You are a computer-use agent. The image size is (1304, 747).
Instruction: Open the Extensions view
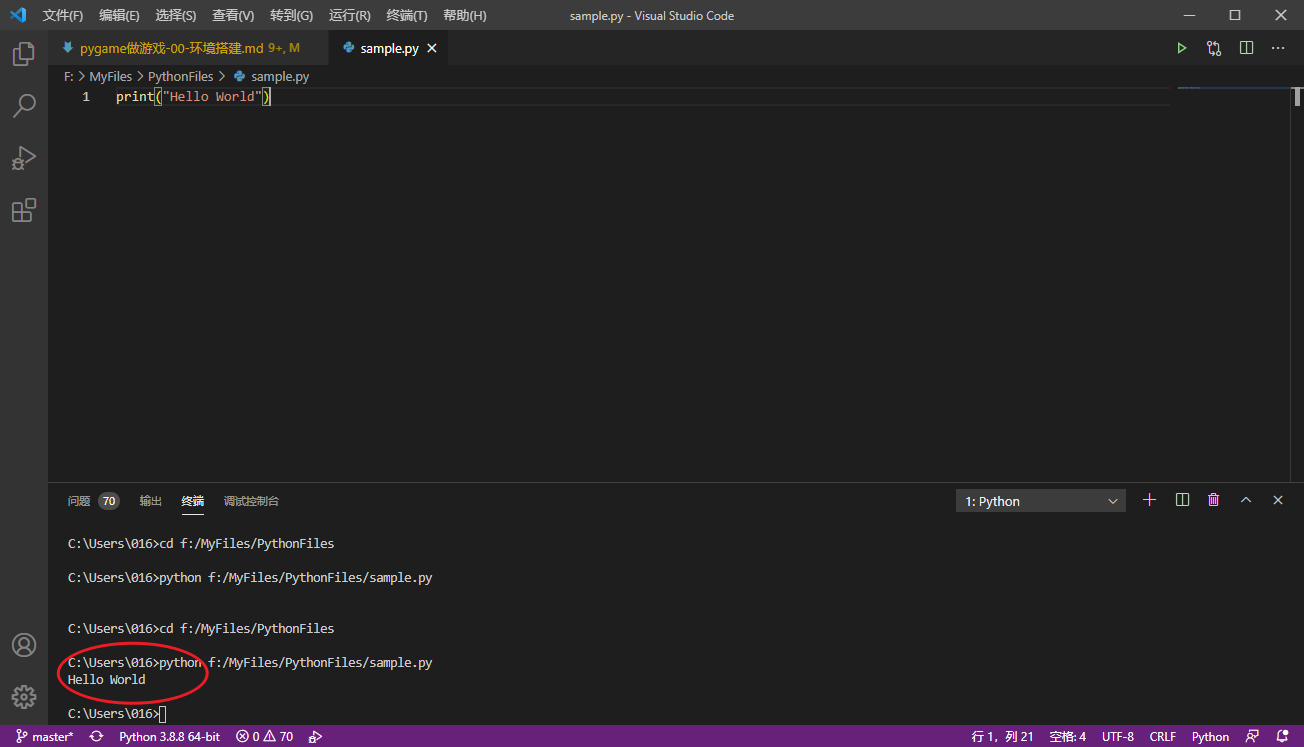point(24,210)
